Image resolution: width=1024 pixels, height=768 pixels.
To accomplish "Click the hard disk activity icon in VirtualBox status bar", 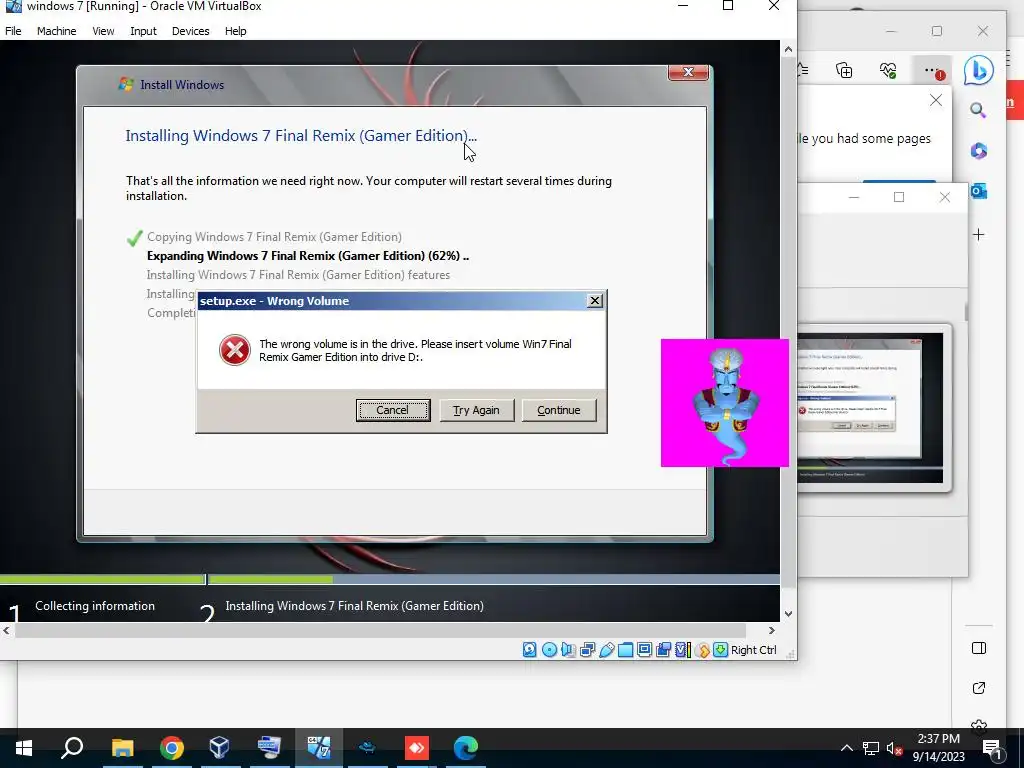I will tap(530, 650).
